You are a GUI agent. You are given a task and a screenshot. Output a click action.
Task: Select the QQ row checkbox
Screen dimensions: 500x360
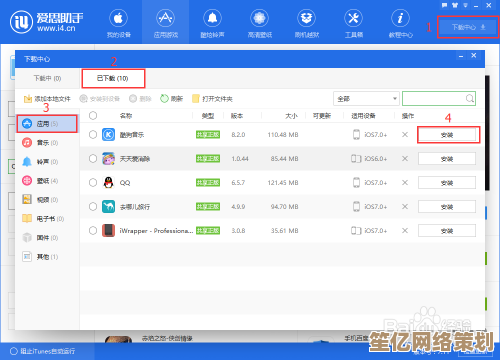(x=93, y=183)
